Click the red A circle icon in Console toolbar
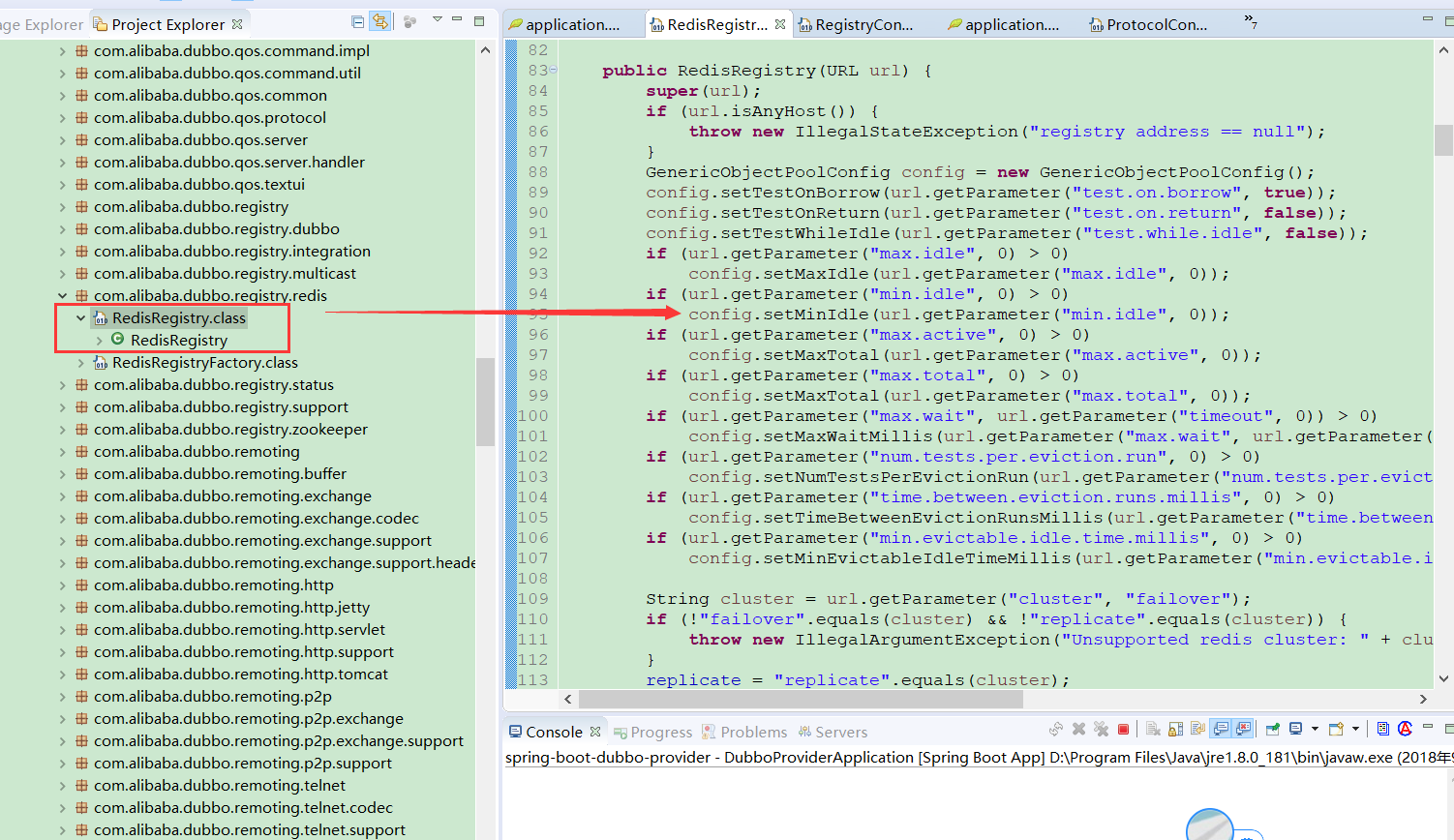Viewport: 1454px width, 840px height. (1405, 729)
